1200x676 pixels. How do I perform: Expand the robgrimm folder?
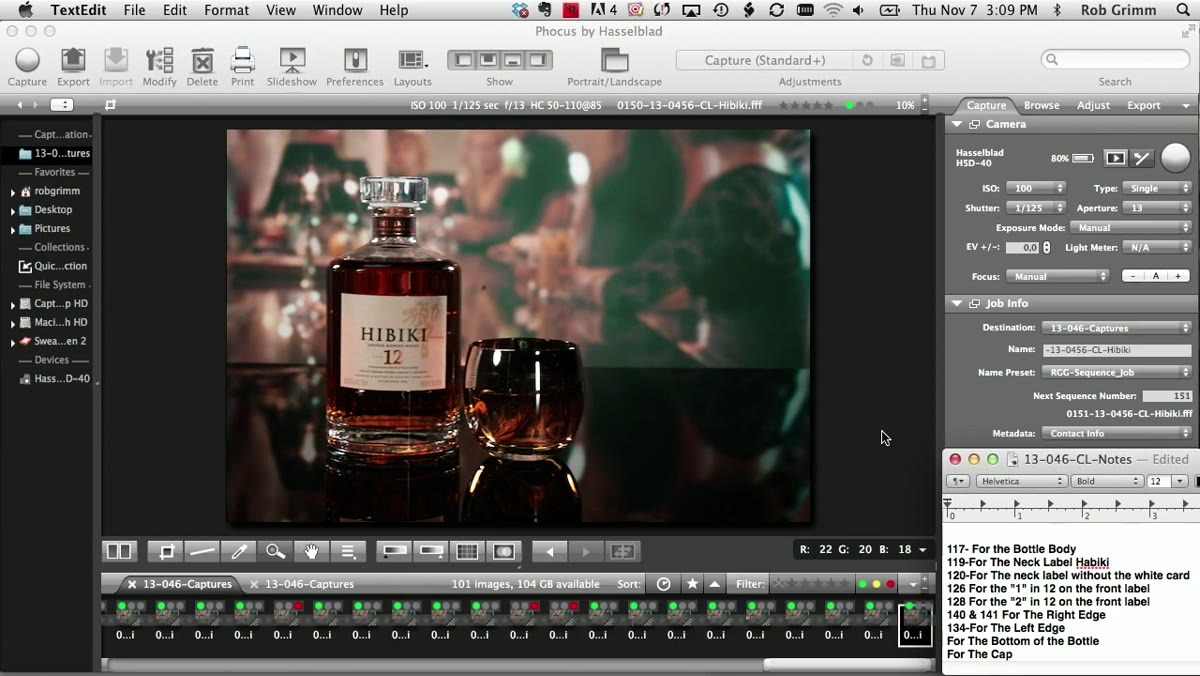tap(12, 192)
